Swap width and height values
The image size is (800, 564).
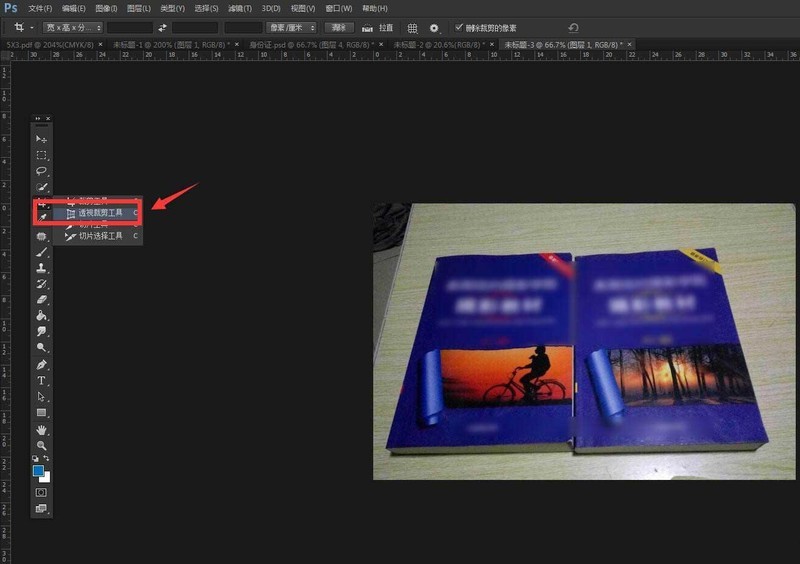tap(162, 28)
